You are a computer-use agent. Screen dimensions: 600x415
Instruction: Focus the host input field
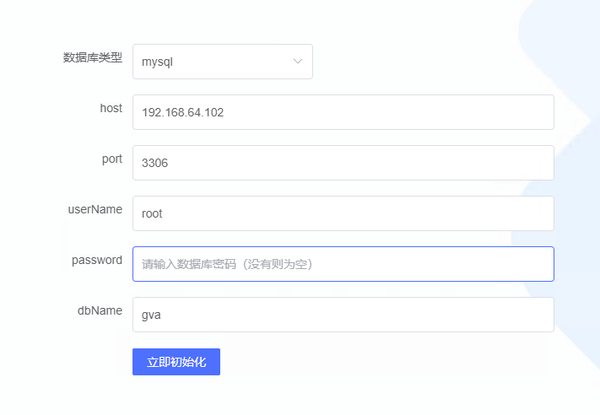[343, 112]
